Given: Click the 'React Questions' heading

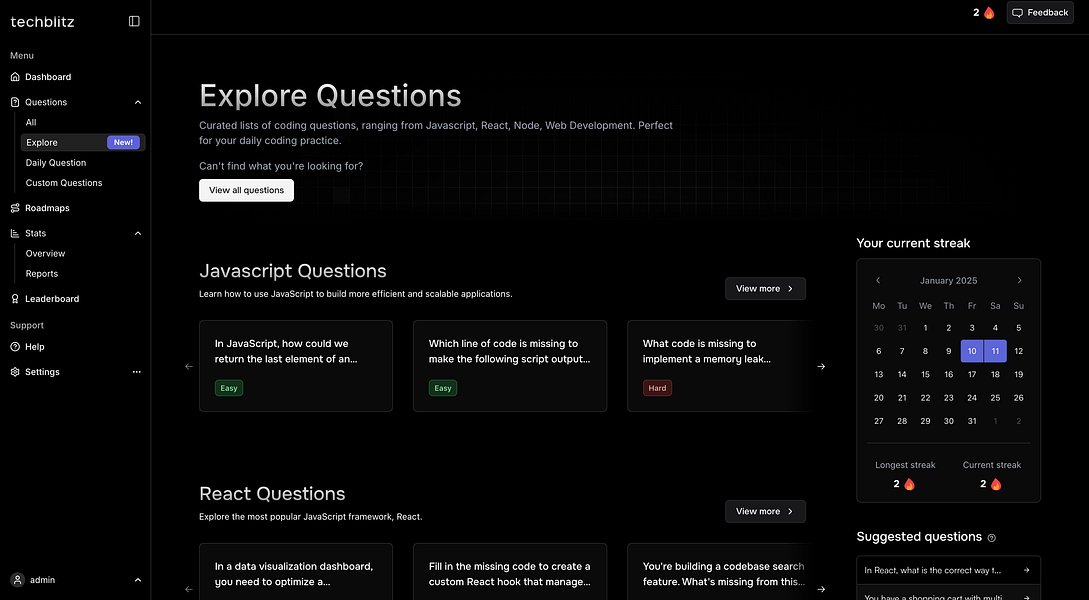Looking at the screenshot, I should pos(272,493).
